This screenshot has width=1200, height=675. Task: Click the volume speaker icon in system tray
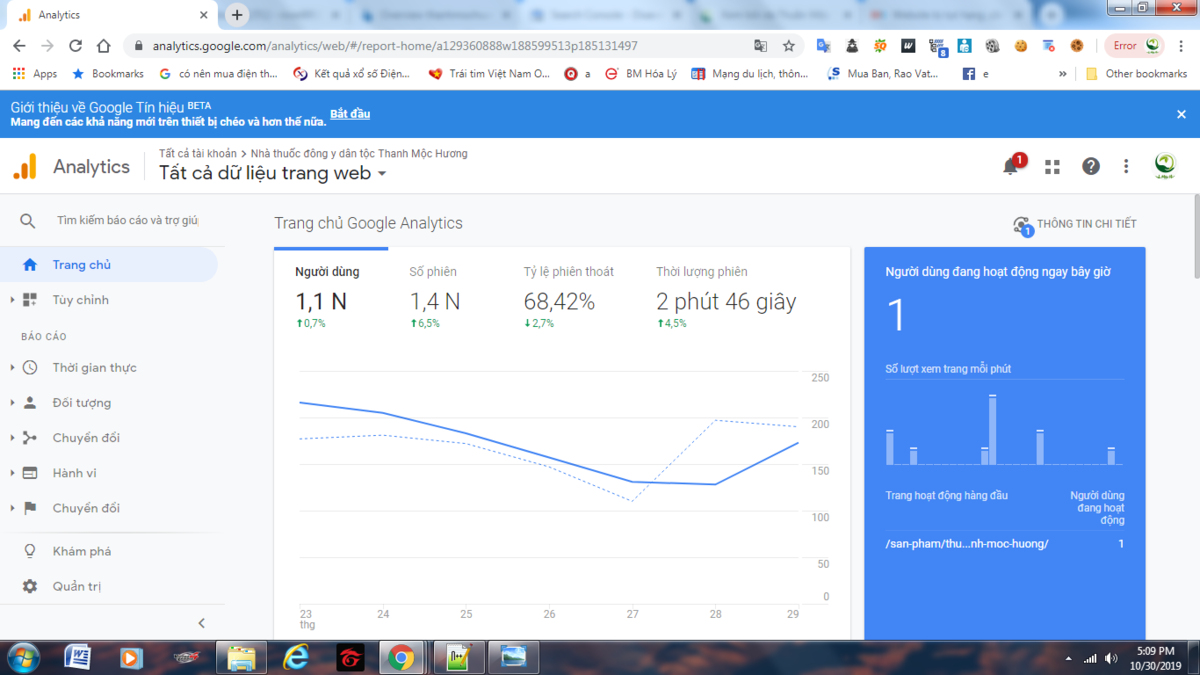(x=1111, y=658)
